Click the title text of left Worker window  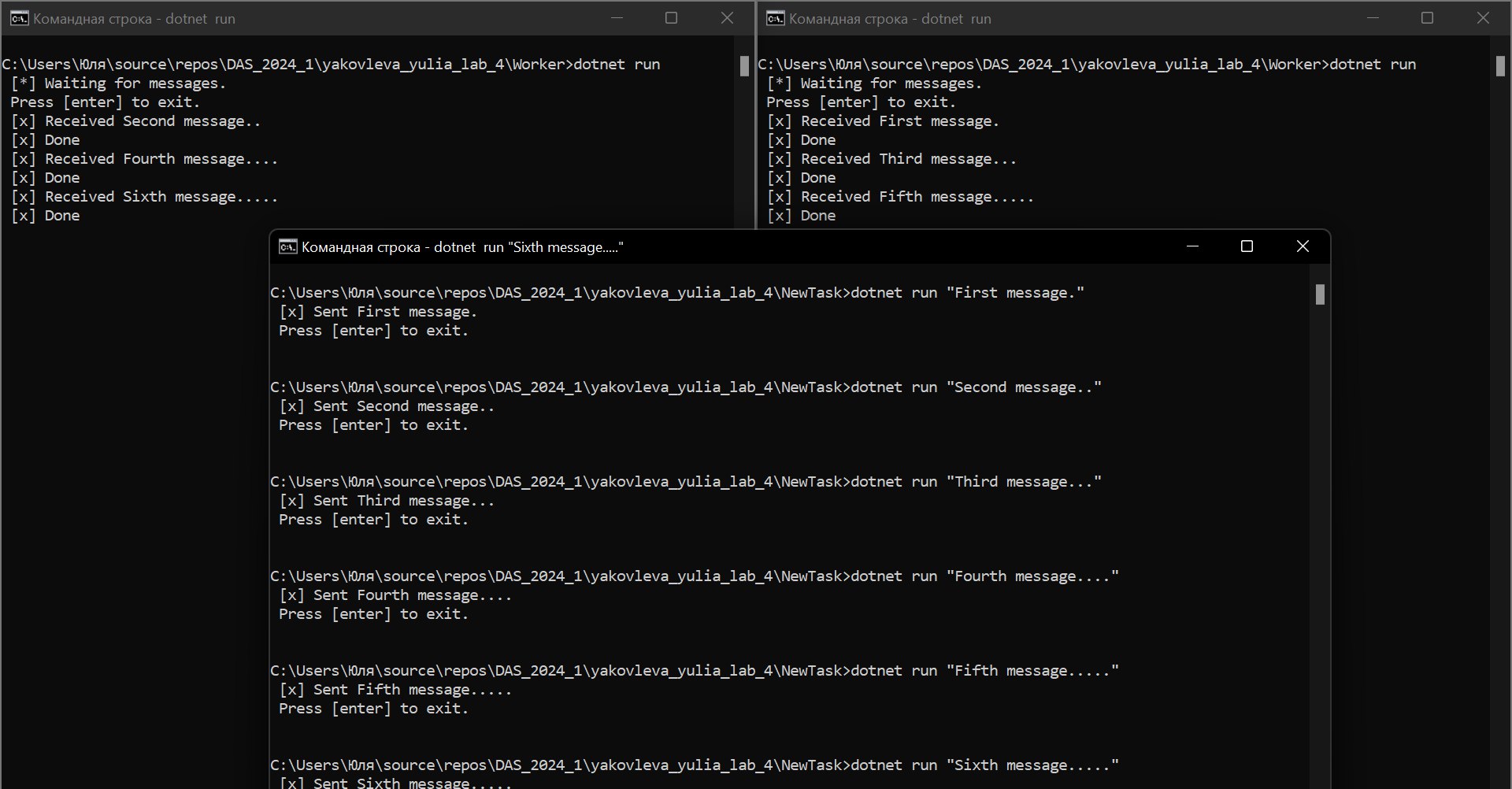(134, 19)
